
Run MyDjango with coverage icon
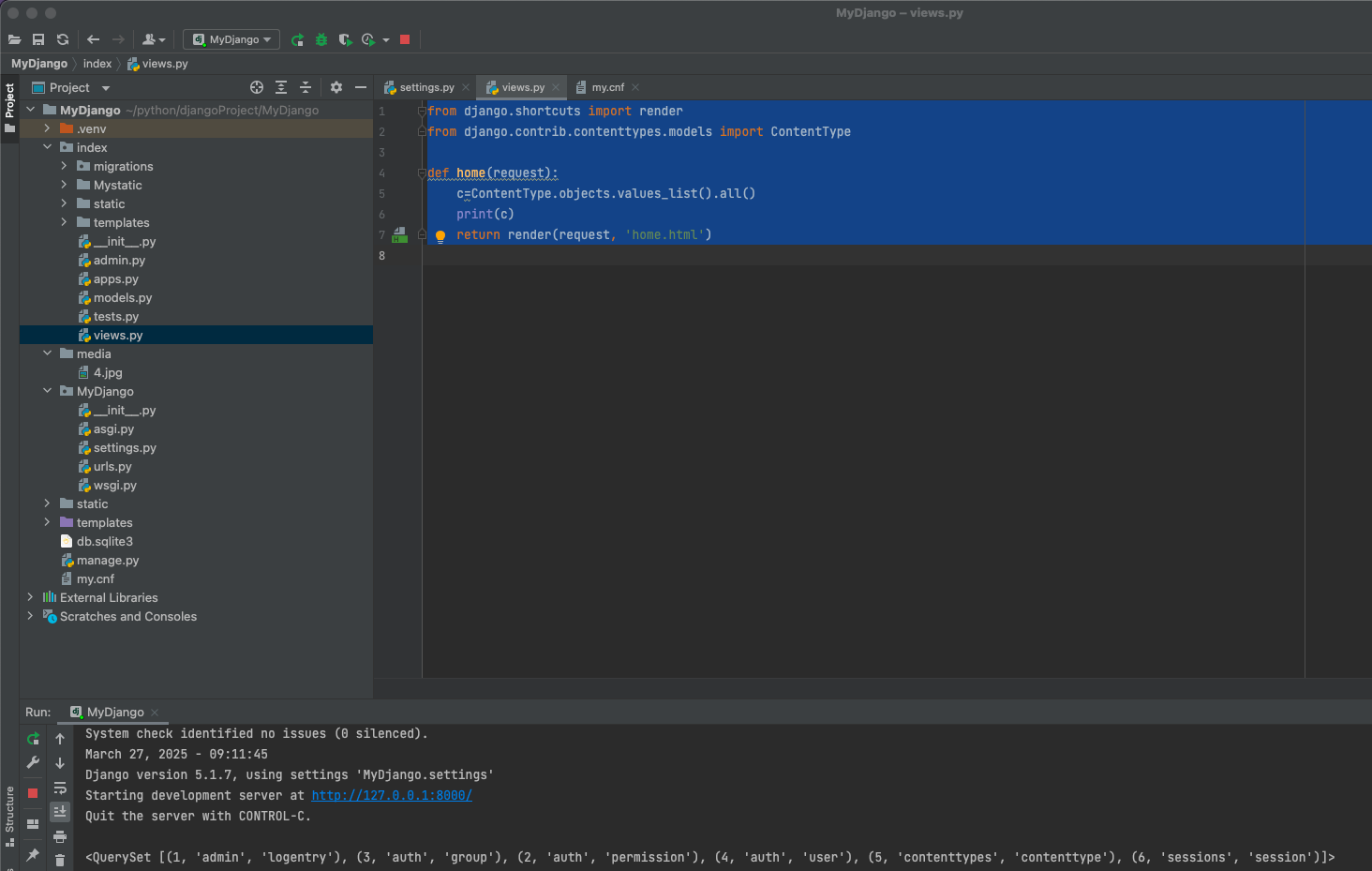tap(345, 39)
